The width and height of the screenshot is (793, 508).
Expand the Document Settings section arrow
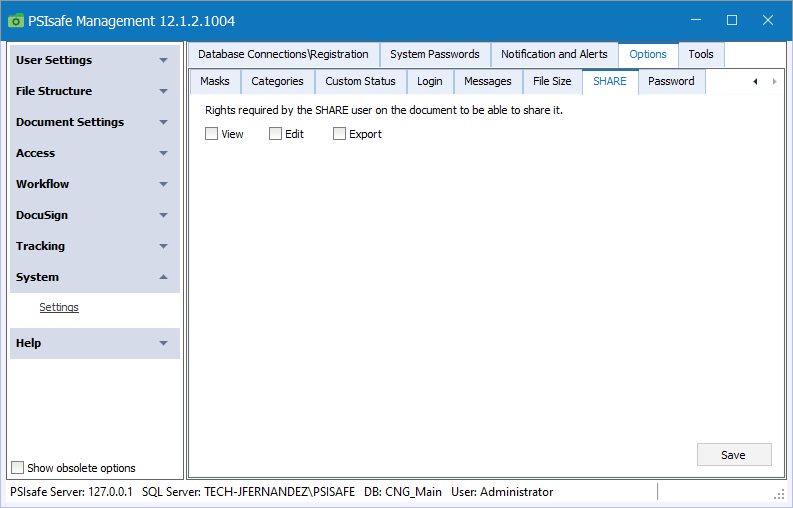163,122
